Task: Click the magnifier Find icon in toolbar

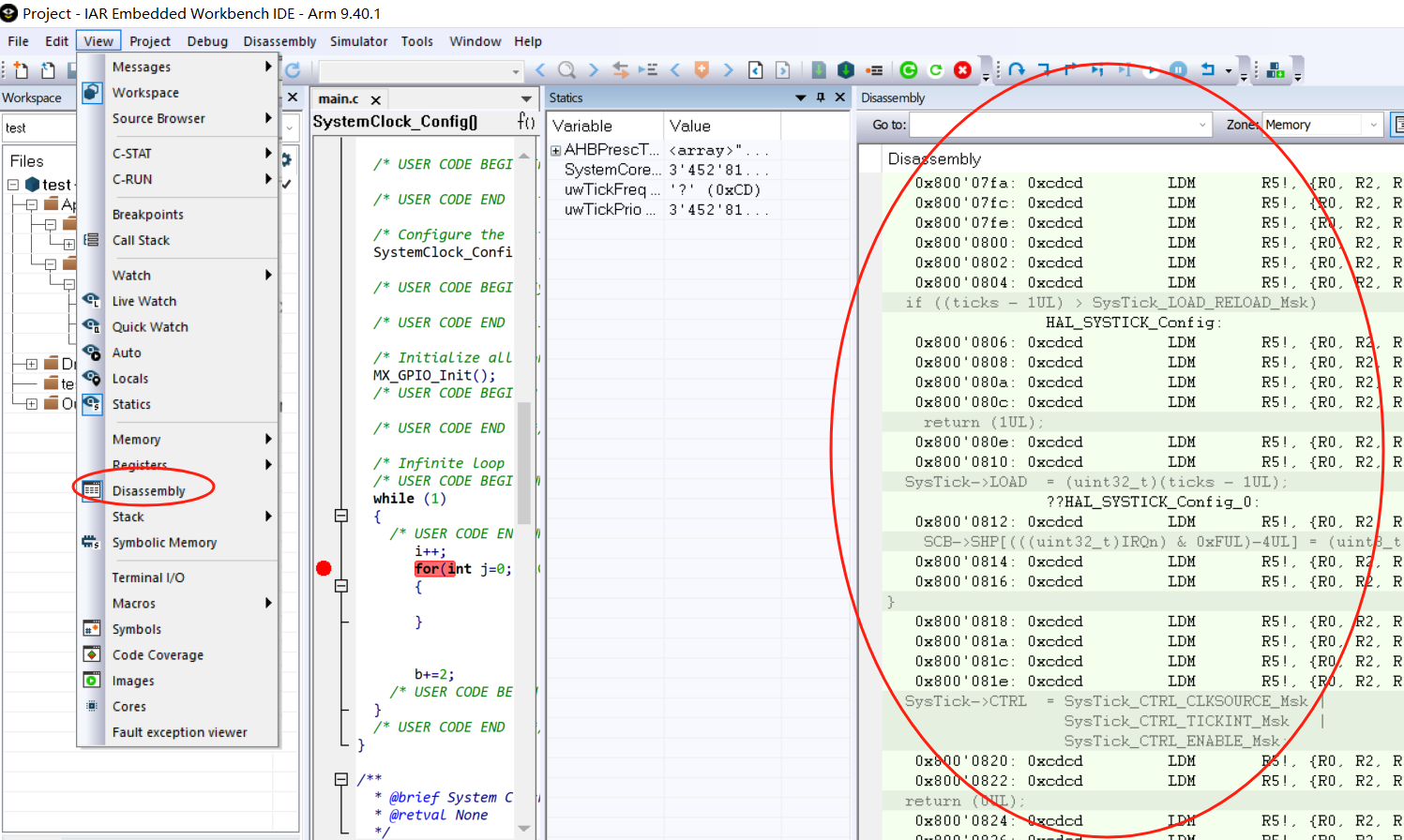Action: [x=566, y=69]
